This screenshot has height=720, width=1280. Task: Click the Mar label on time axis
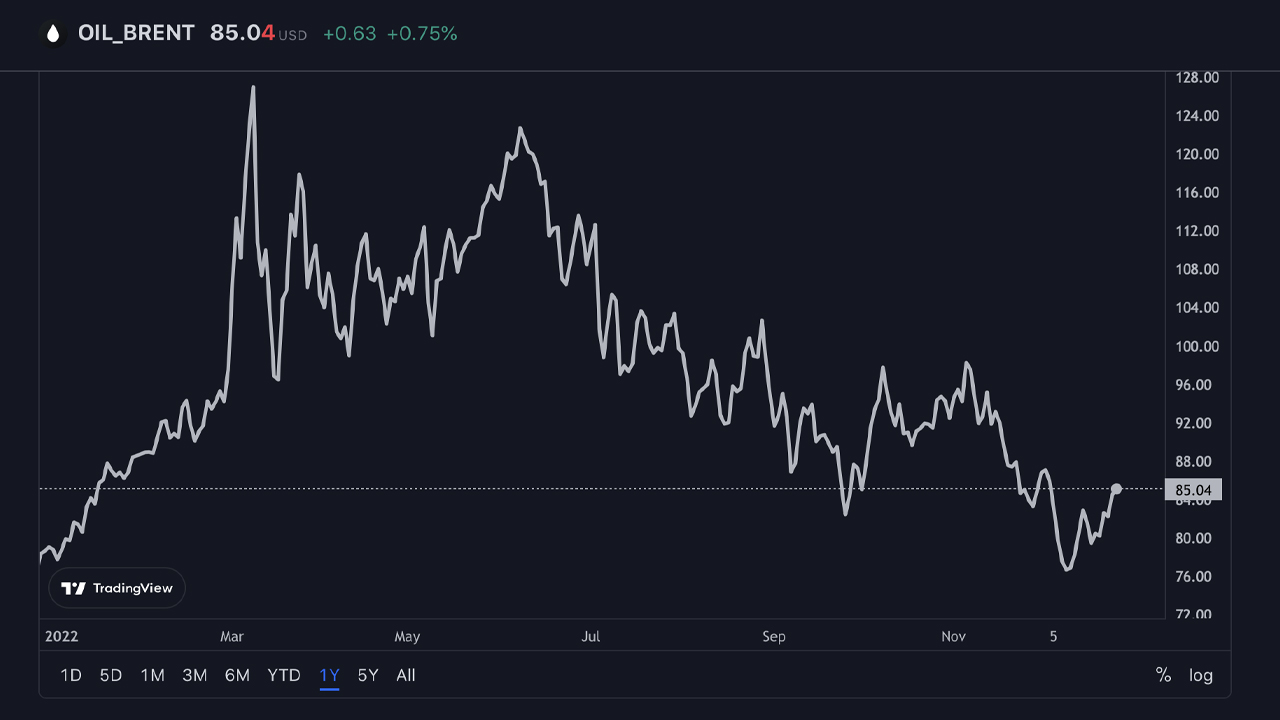[232, 636]
